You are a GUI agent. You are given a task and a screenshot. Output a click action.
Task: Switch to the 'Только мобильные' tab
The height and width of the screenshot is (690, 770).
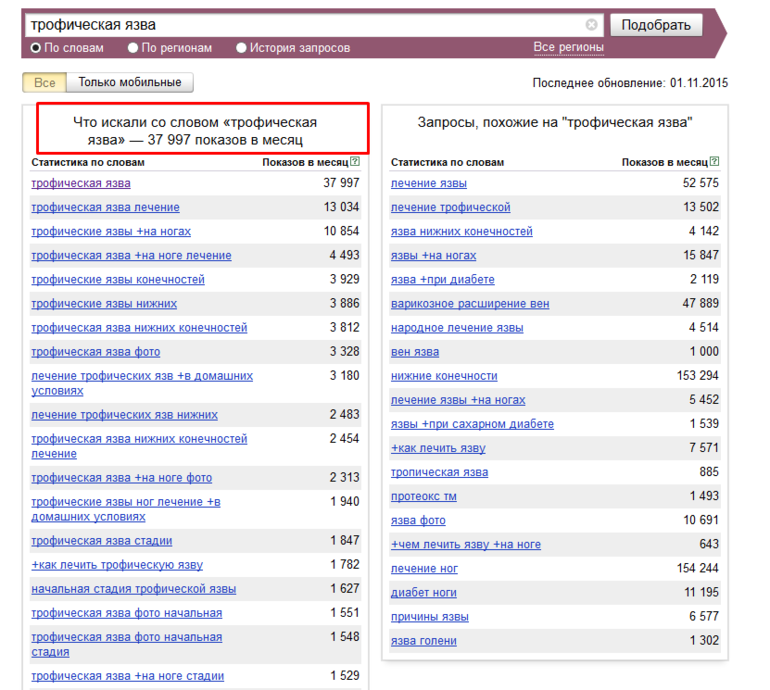130,83
